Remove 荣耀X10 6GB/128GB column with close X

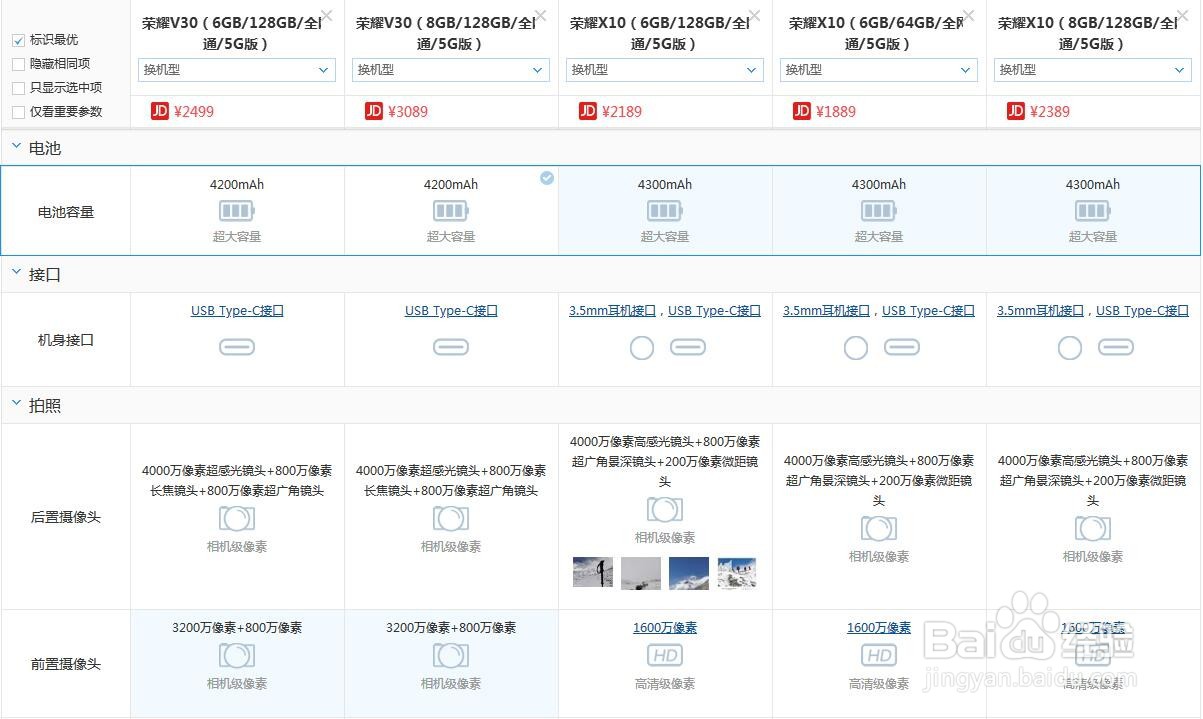point(755,16)
